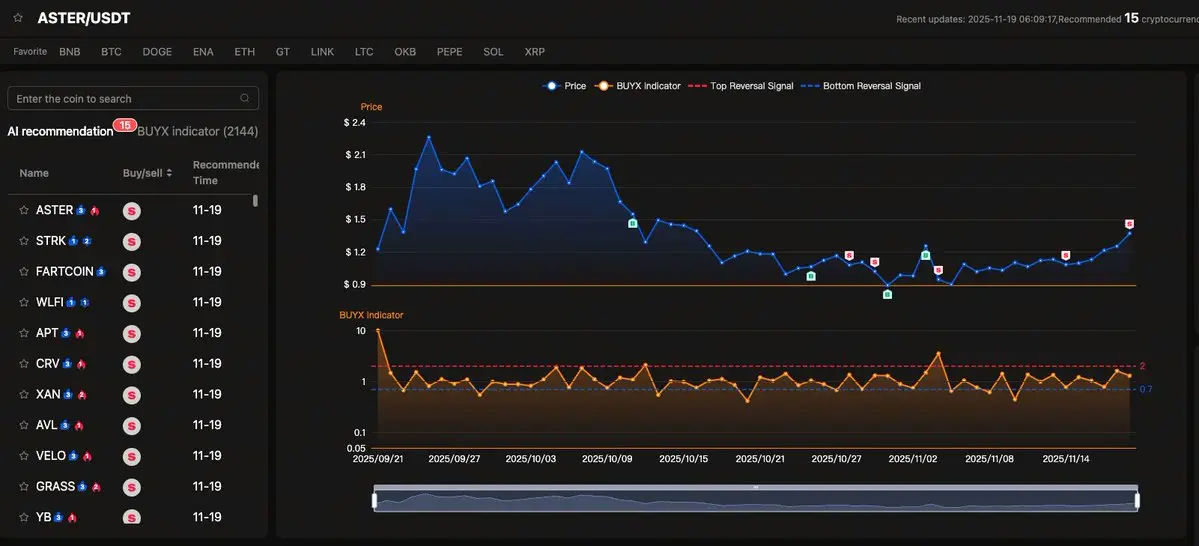Click the sell badge in CRV row
Screen dimensions: 1199x546
click(x=131, y=364)
